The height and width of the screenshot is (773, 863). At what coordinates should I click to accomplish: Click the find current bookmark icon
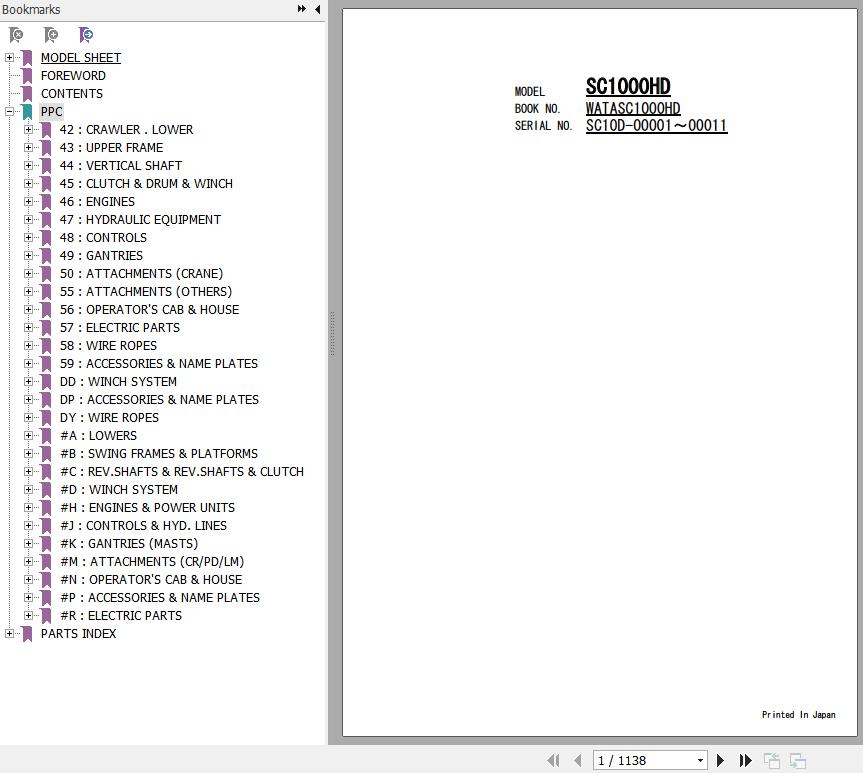[85, 35]
